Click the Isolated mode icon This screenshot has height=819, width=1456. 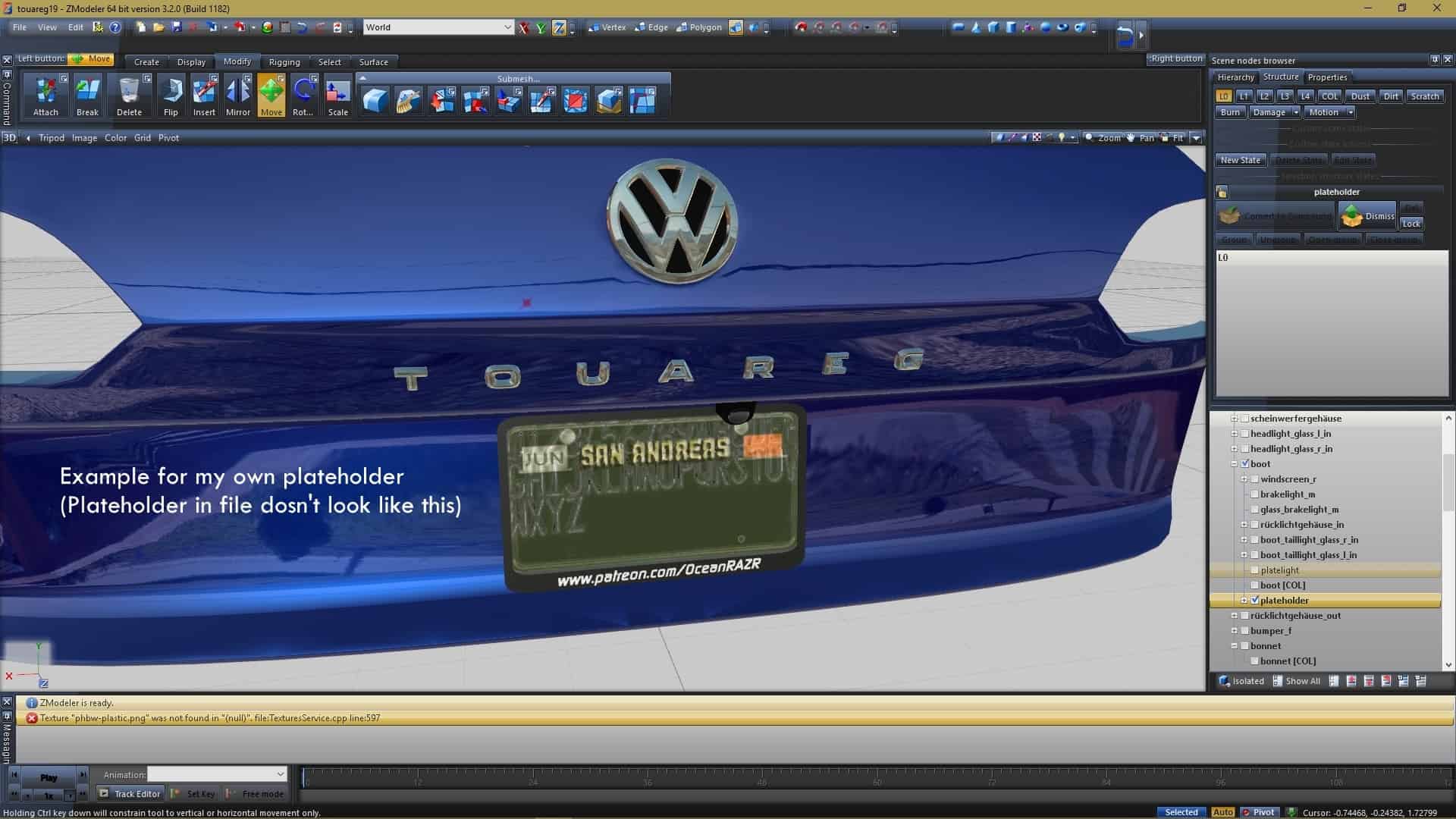(x=1241, y=681)
